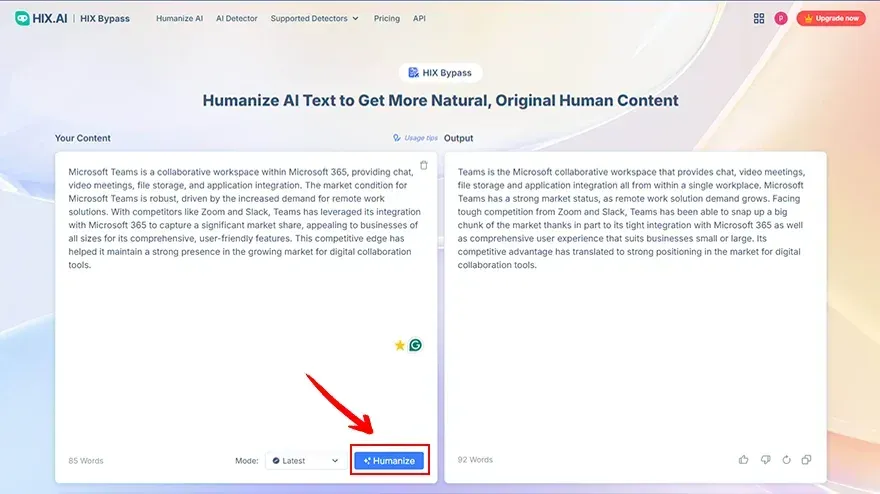Open the user profile avatar
The width and height of the screenshot is (880, 494).
[780, 18]
